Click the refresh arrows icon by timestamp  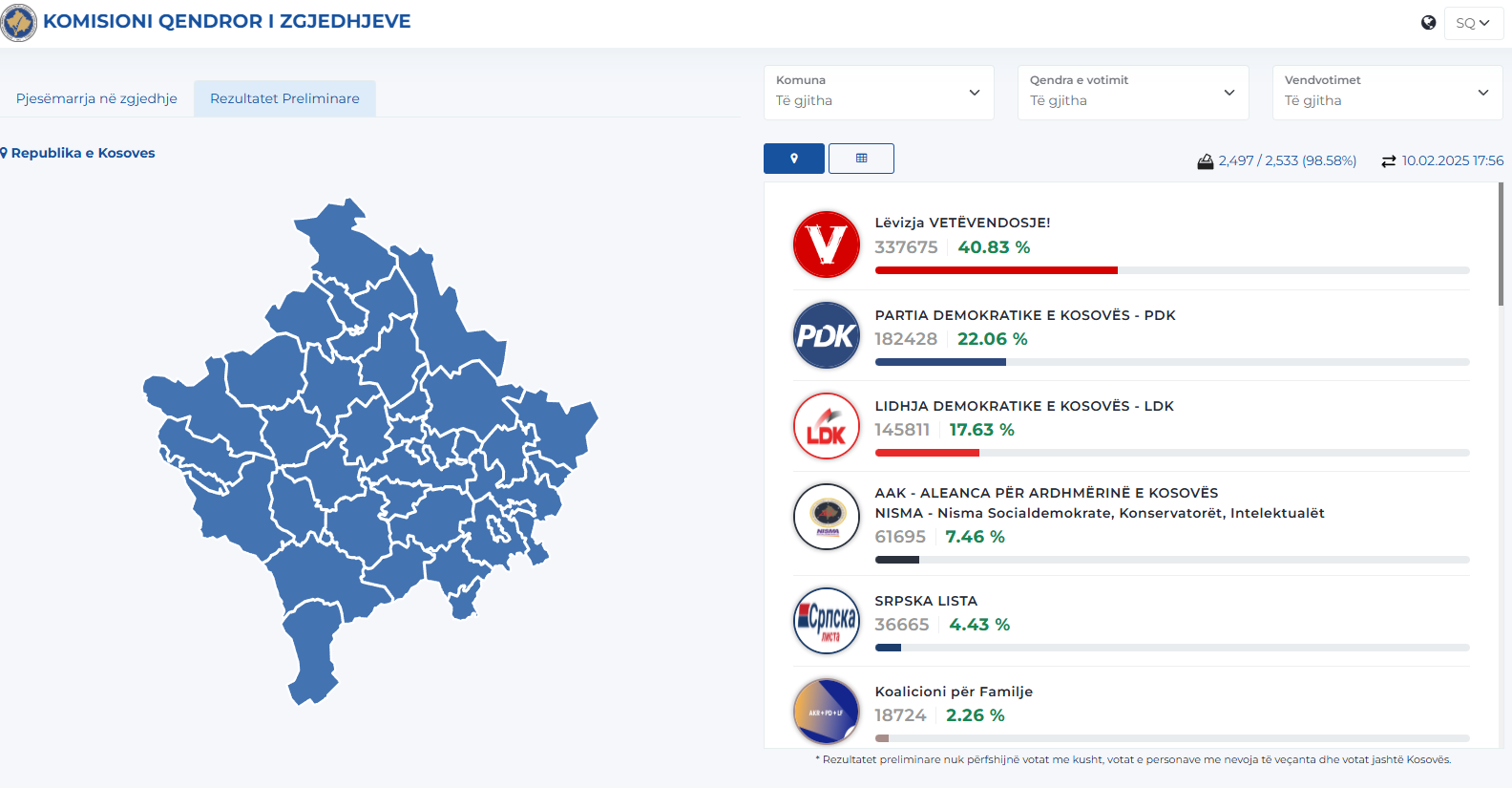tap(1389, 161)
